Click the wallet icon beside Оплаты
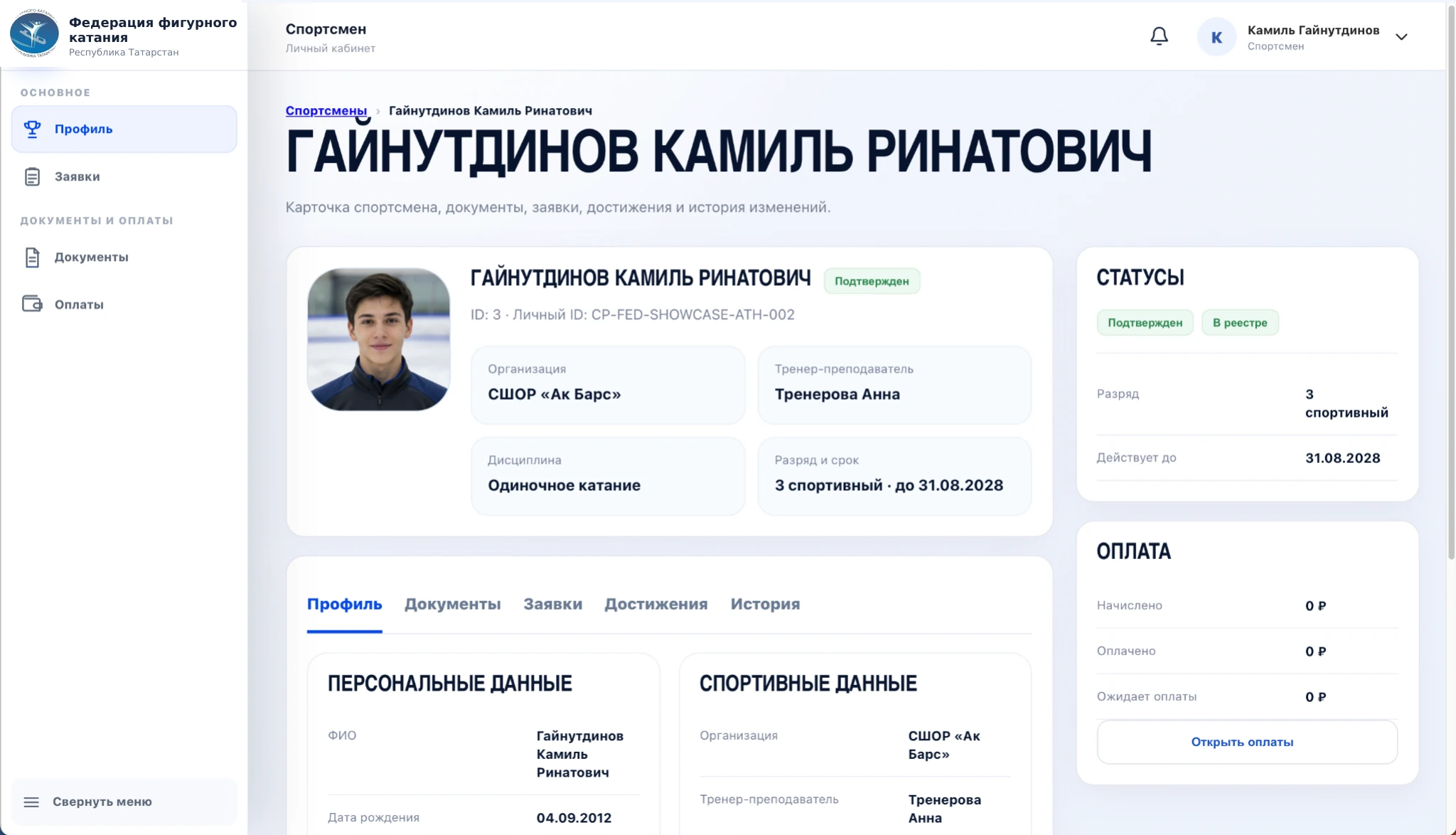1456x835 pixels. point(33,304)
